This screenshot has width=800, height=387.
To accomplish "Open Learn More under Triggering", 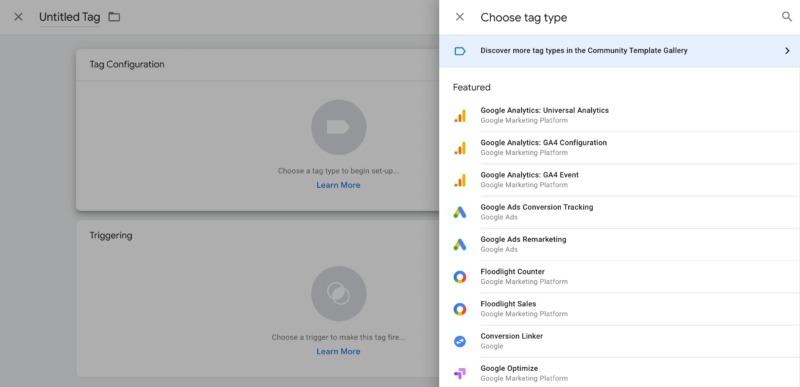I will pos(338,351).
